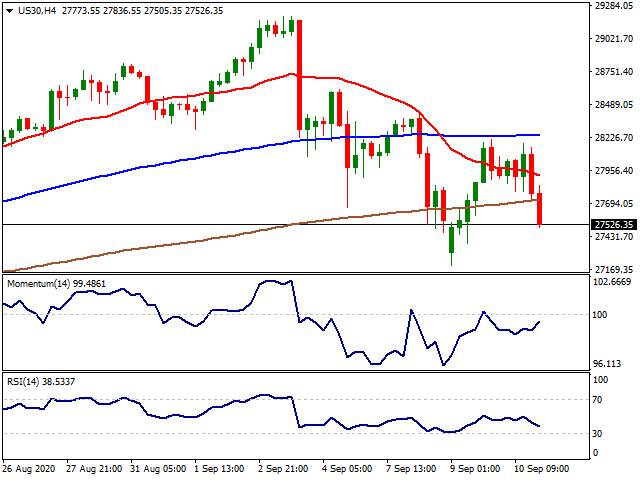Click price scale value 28226.70
Screen dimensions: 640x480
coord(614,138)
